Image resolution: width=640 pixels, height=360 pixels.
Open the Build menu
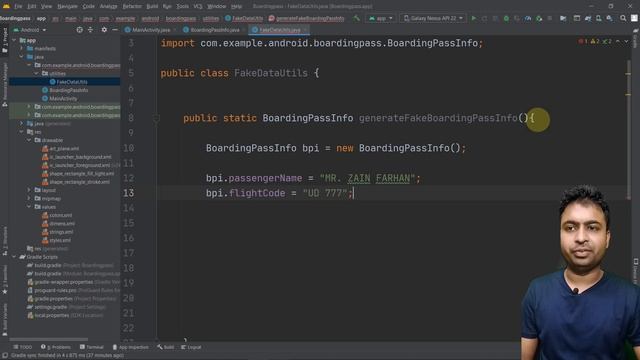coord(152,7)
